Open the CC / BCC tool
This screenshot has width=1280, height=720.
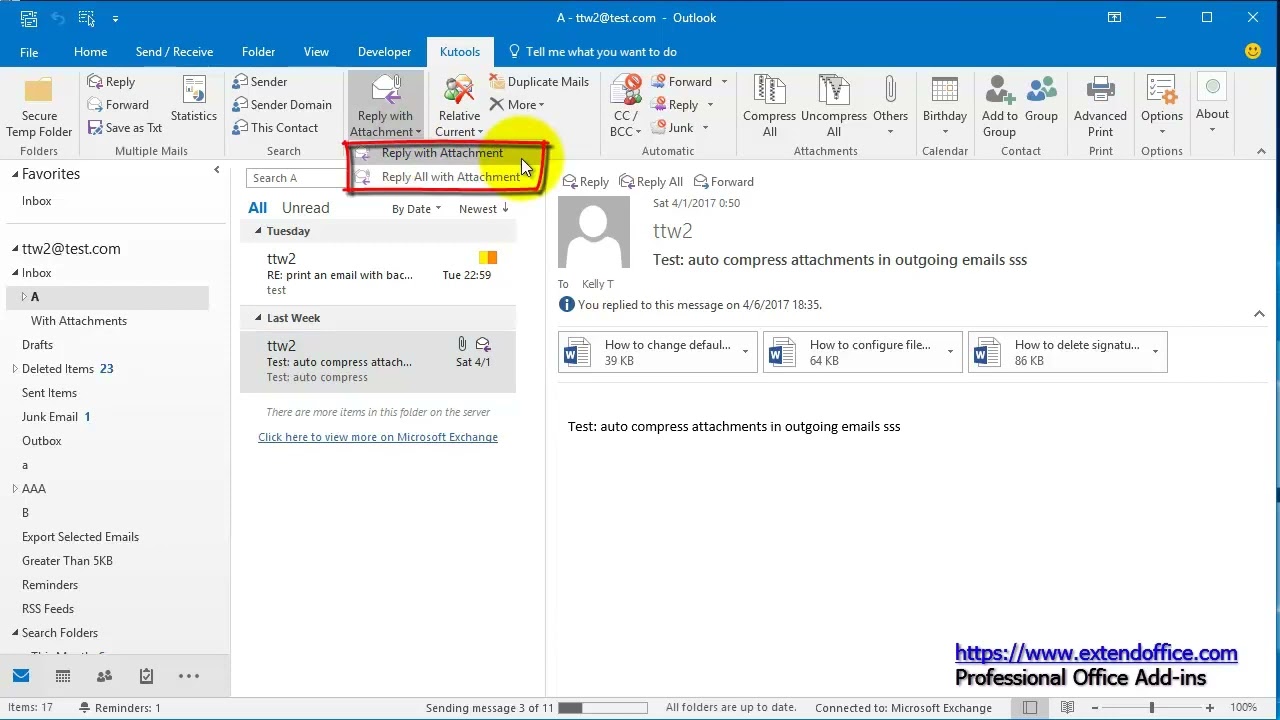pyautogui.click(x=626, y=106)
